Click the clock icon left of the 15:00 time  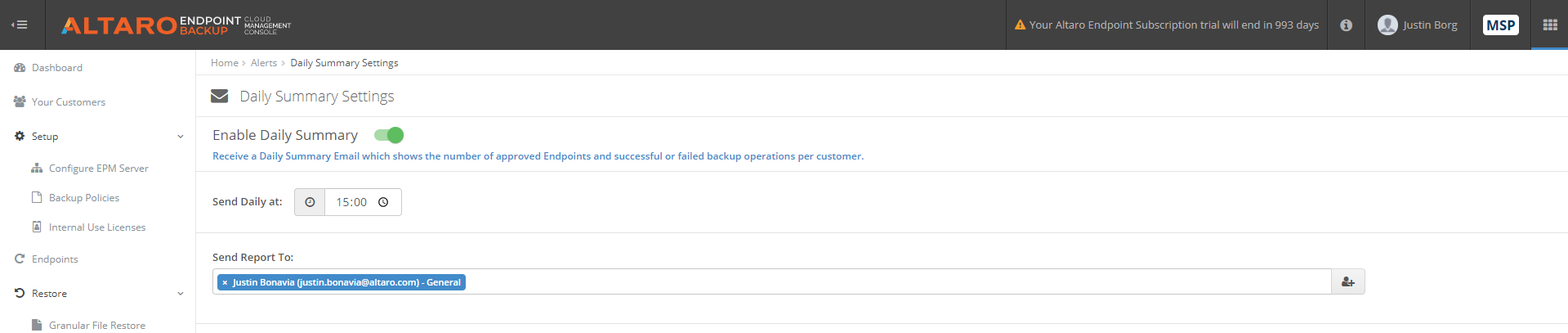[310, 202]
